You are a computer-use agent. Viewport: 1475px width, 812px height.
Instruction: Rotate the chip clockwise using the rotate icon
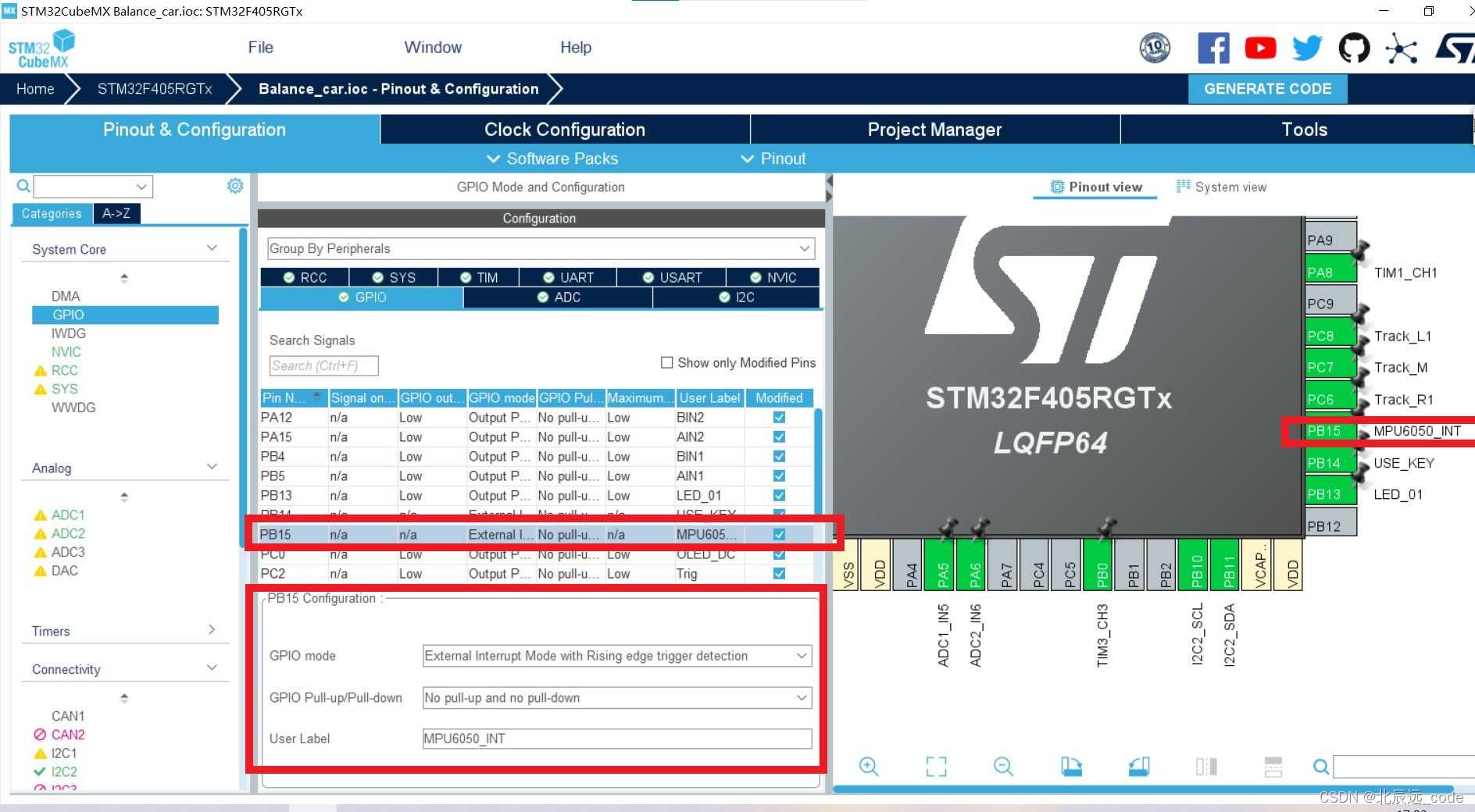tap(1071, 767)
